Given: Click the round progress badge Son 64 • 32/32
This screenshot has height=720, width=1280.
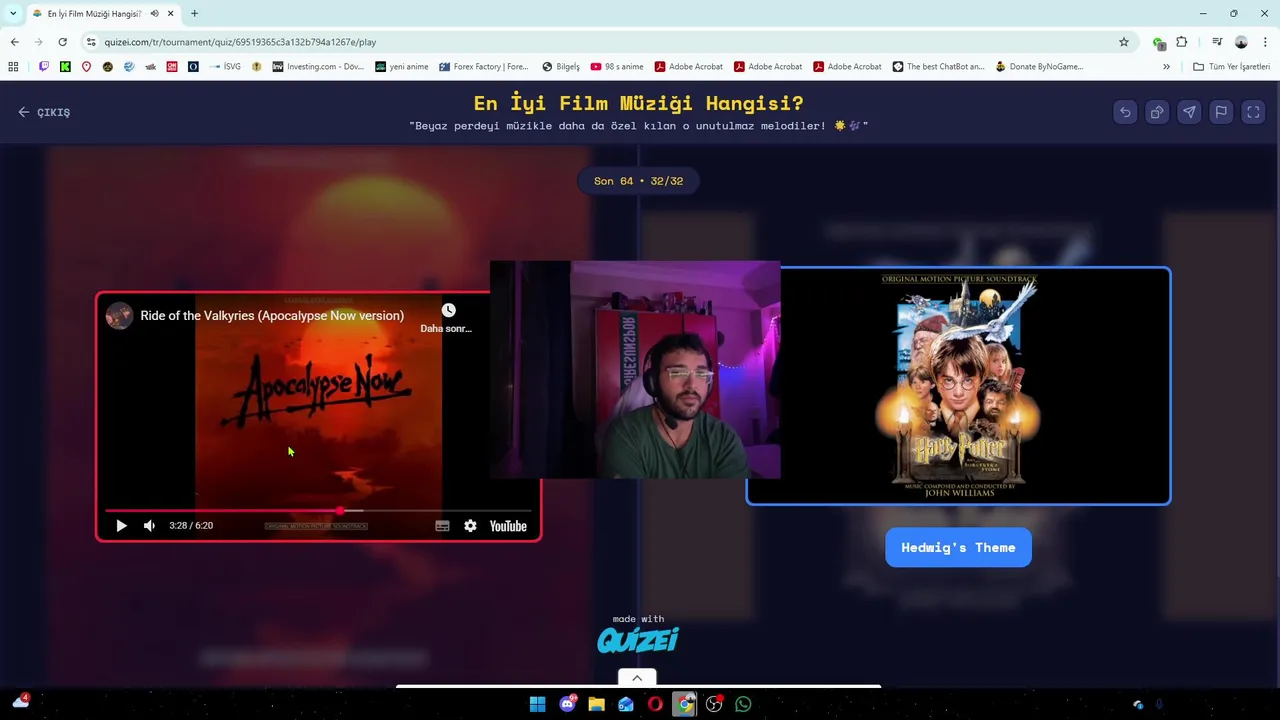Looking at the screenshot, I should point(638,181).
